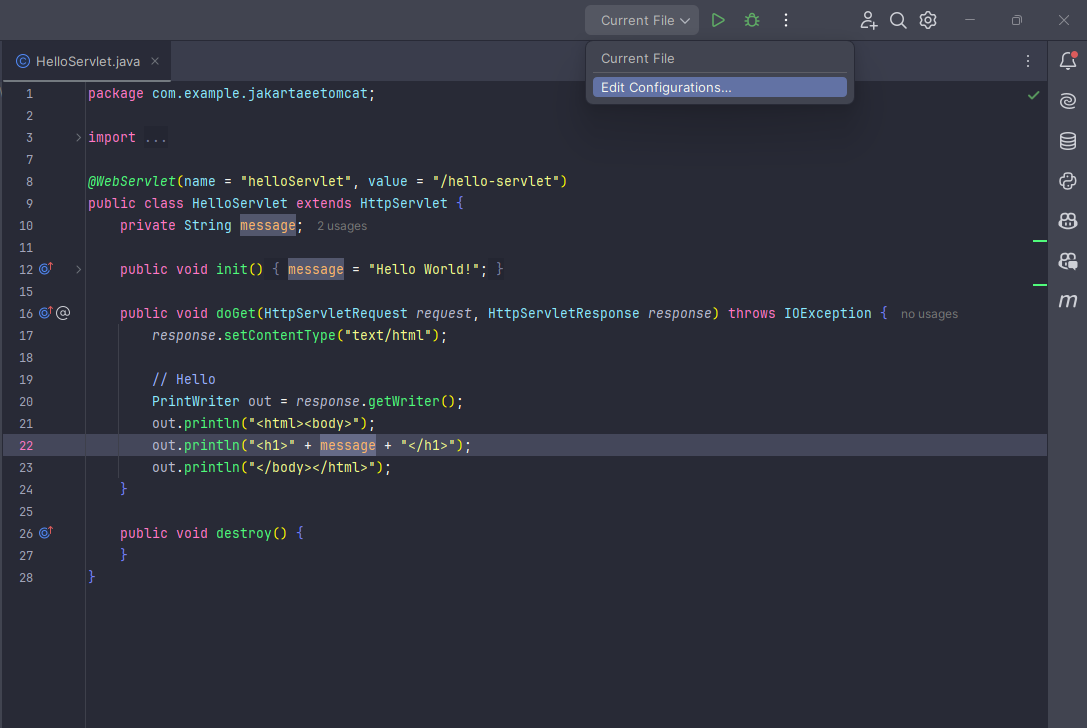Open the Maven tool window
This screenshot has width=1087, height=728.
click(1067, 300)
